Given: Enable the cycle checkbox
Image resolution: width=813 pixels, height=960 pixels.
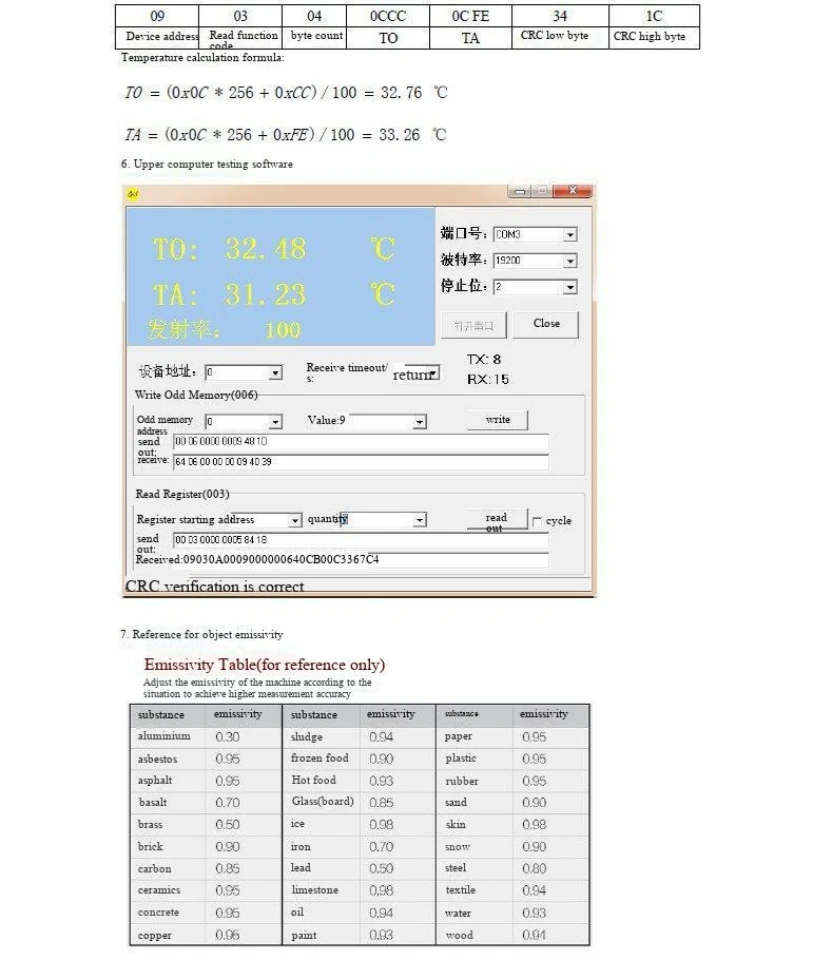Looking at the screenshot, I should (x=537, y=522).
